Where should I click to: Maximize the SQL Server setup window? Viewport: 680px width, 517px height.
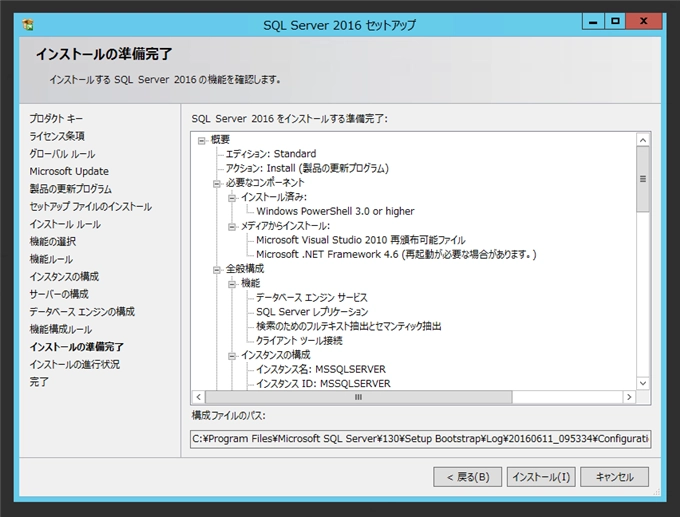tap(615, 21)
